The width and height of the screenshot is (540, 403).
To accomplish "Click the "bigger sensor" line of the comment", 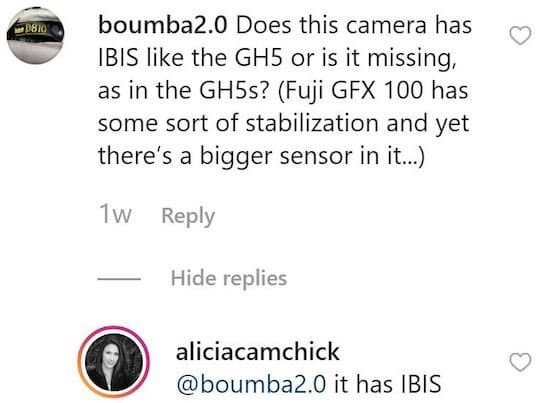I will click(261, 157).
